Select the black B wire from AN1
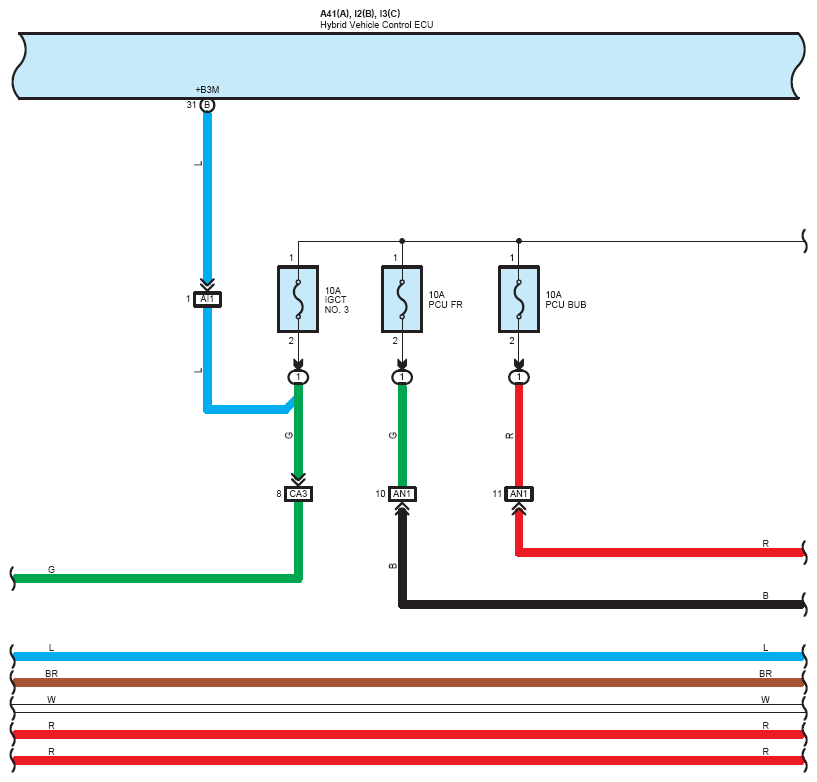This screenshot has width=817, height=782. [x=600, y=603]
